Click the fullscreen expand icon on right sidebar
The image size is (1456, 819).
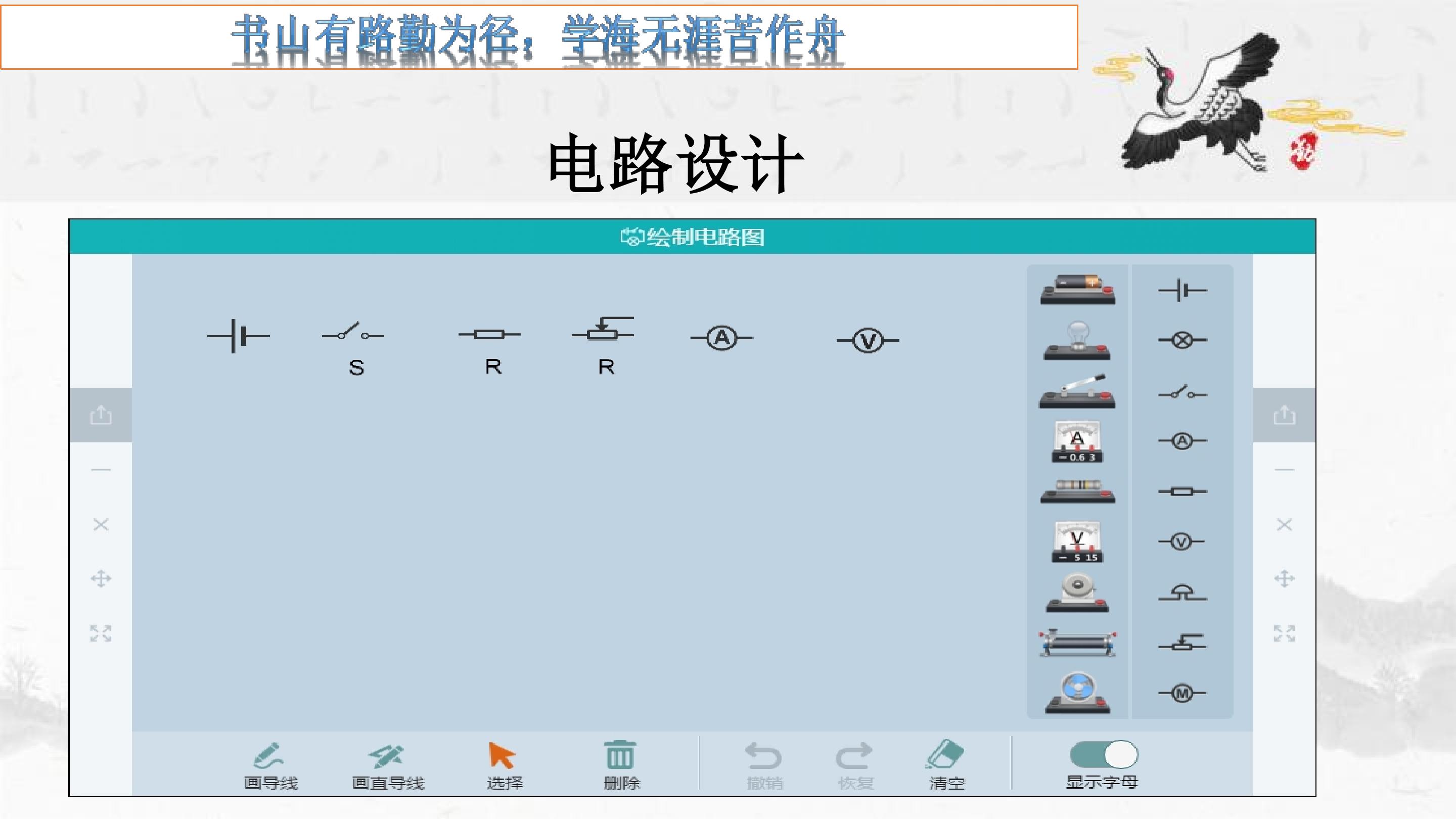click(1284, 633)
